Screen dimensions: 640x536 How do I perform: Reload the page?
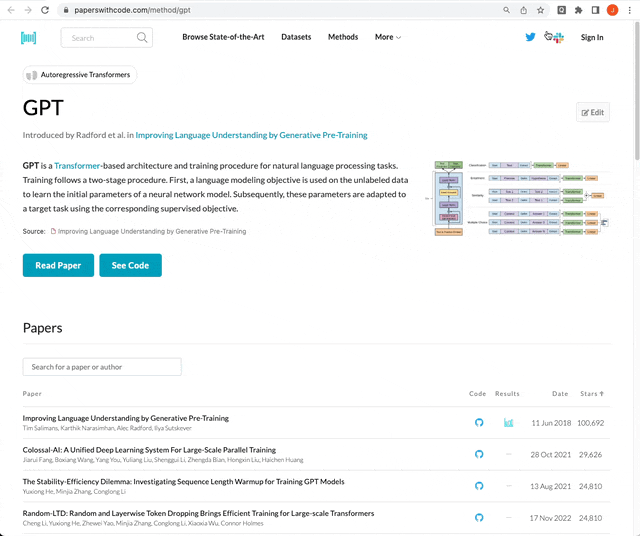45,10
